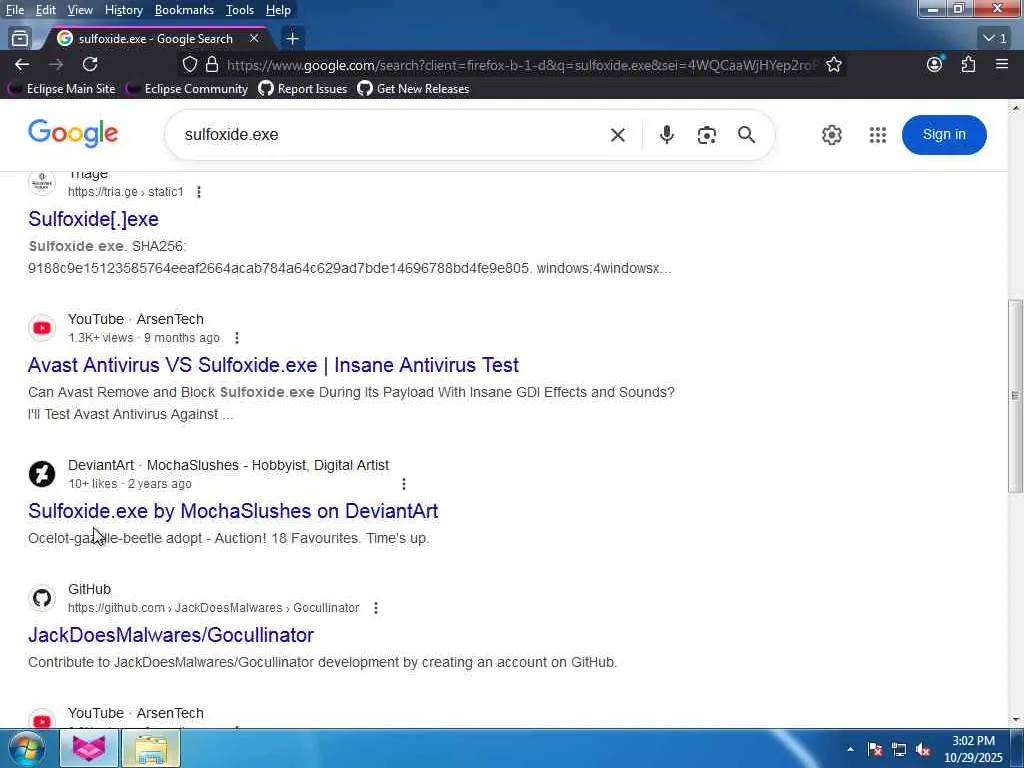Close the sulfoxide.exe Google Search tab
This screenshot has height=768, width=1024.
tap(254, 39)
